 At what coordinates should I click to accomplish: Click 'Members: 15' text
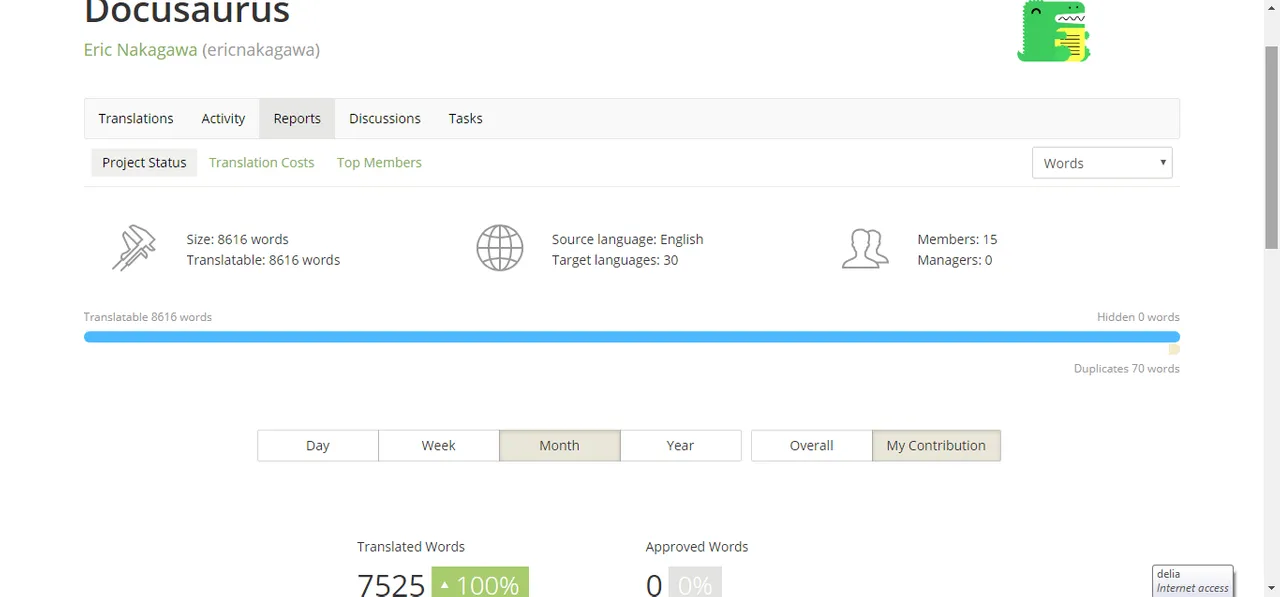point(957,239)
